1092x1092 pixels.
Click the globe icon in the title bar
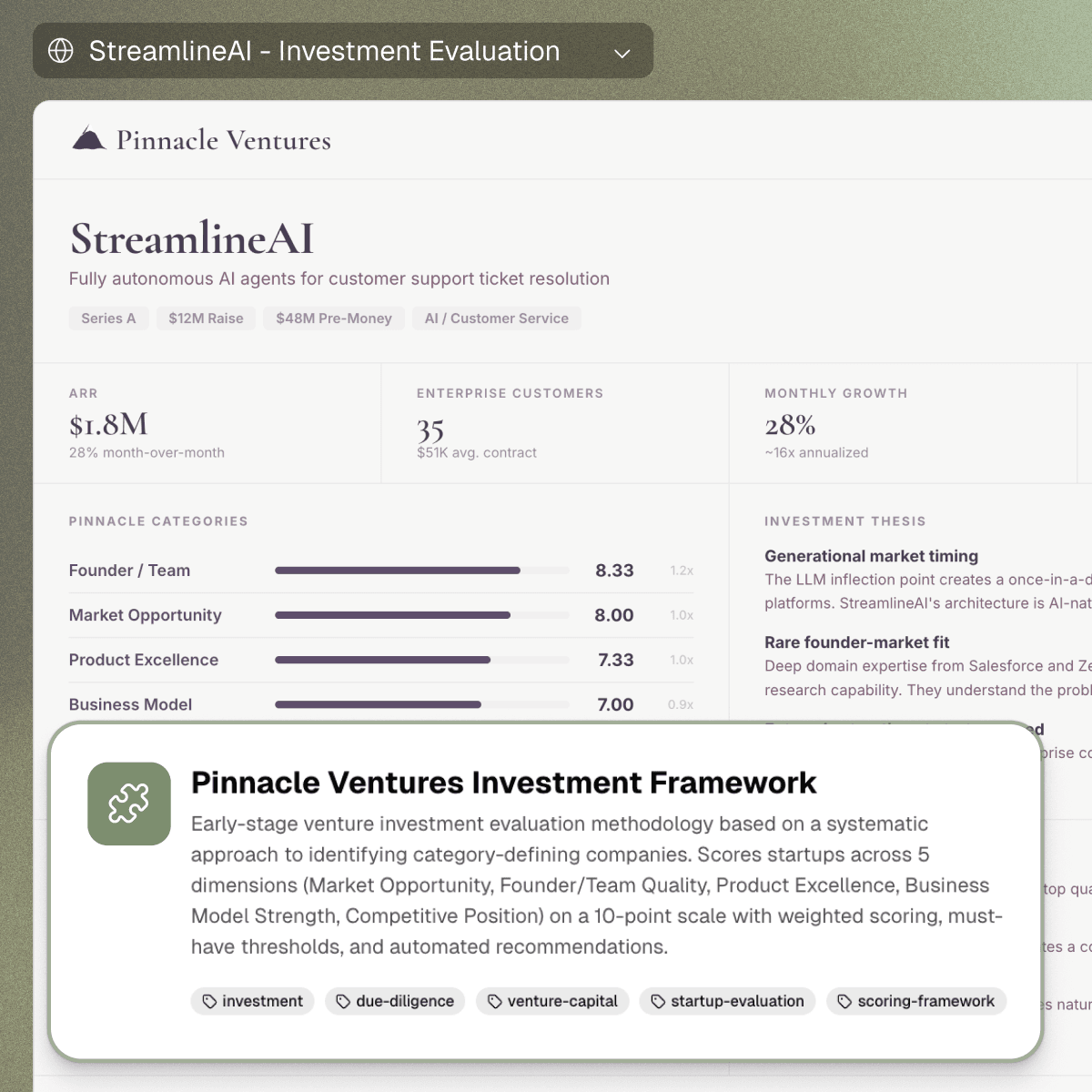click(61, 51)
